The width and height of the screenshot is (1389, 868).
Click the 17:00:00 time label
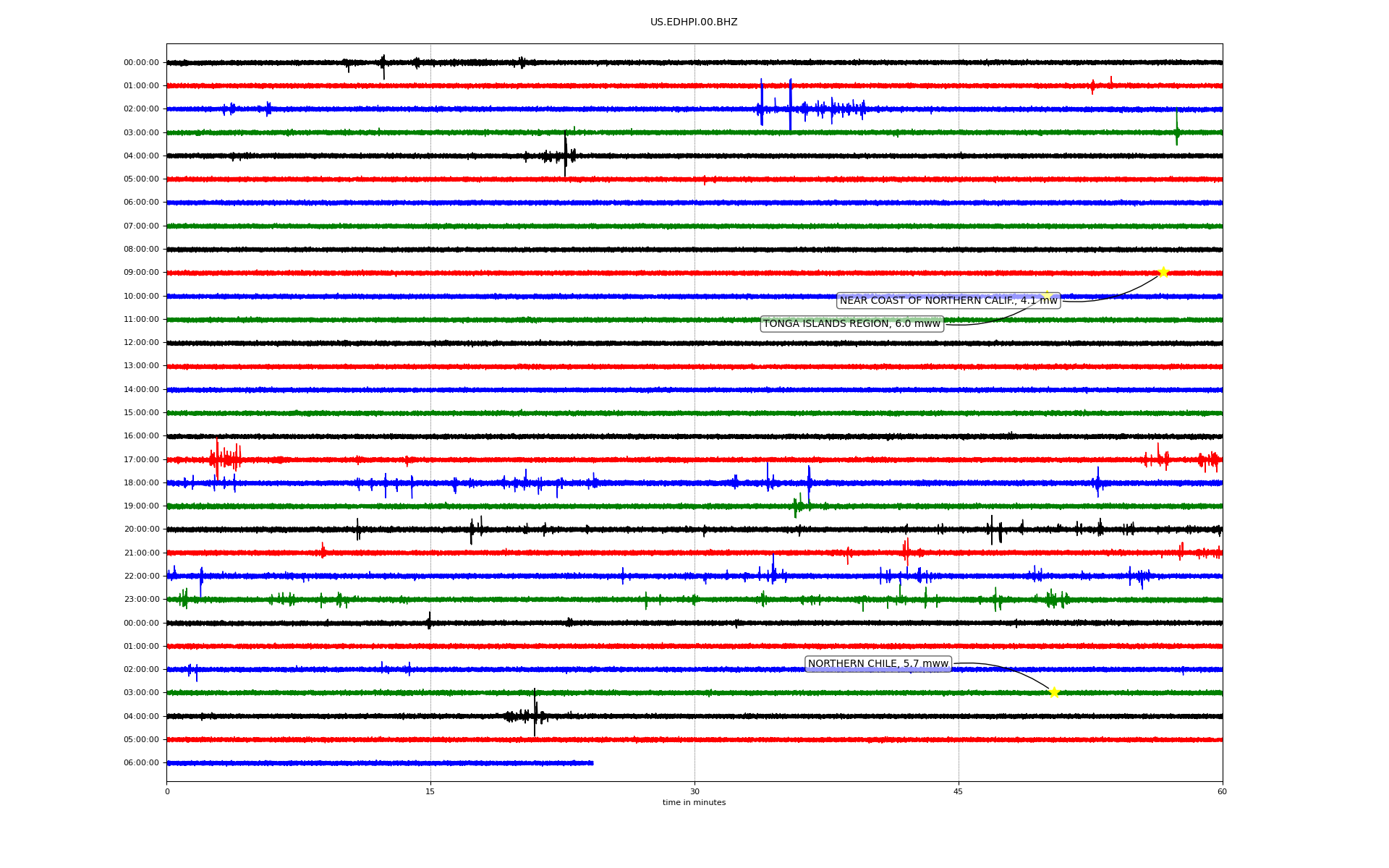click(x=141, y=460)
